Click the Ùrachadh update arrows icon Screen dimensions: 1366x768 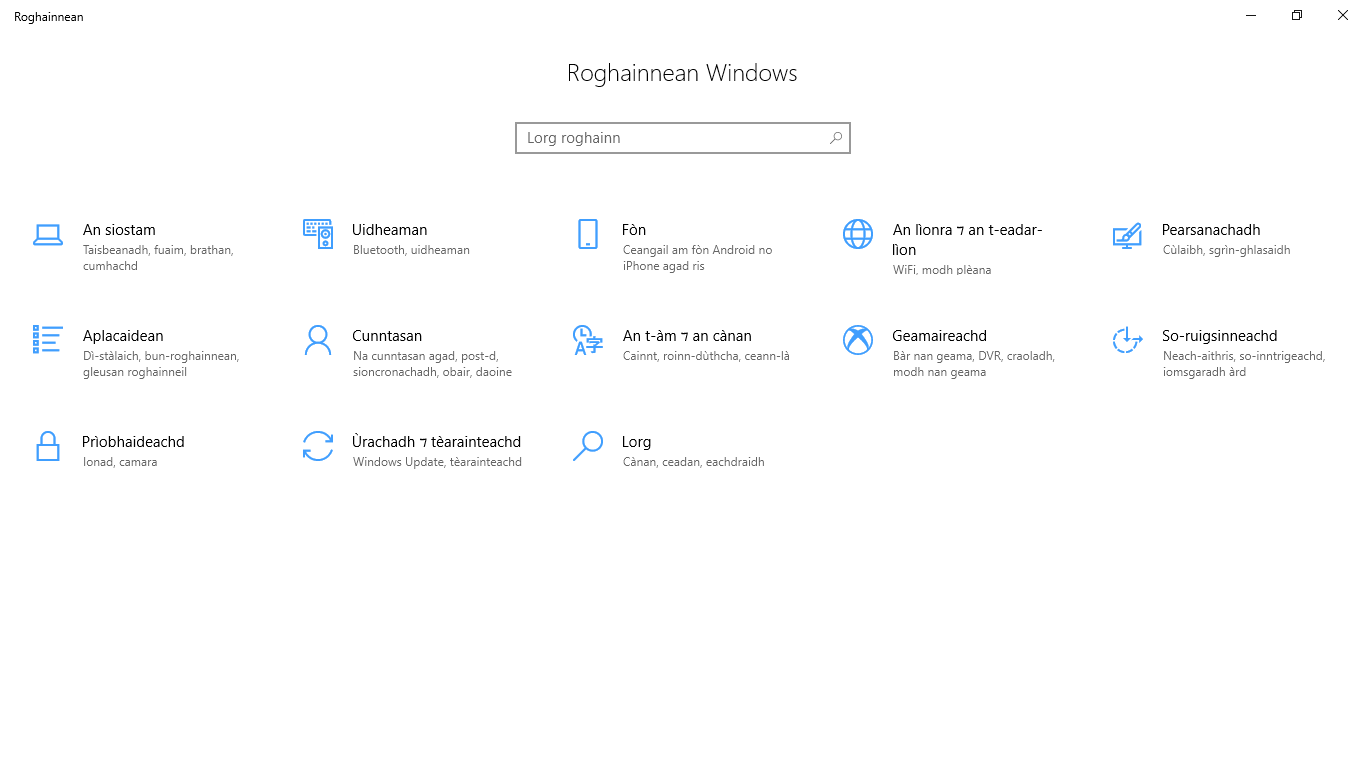click(318, 446)
